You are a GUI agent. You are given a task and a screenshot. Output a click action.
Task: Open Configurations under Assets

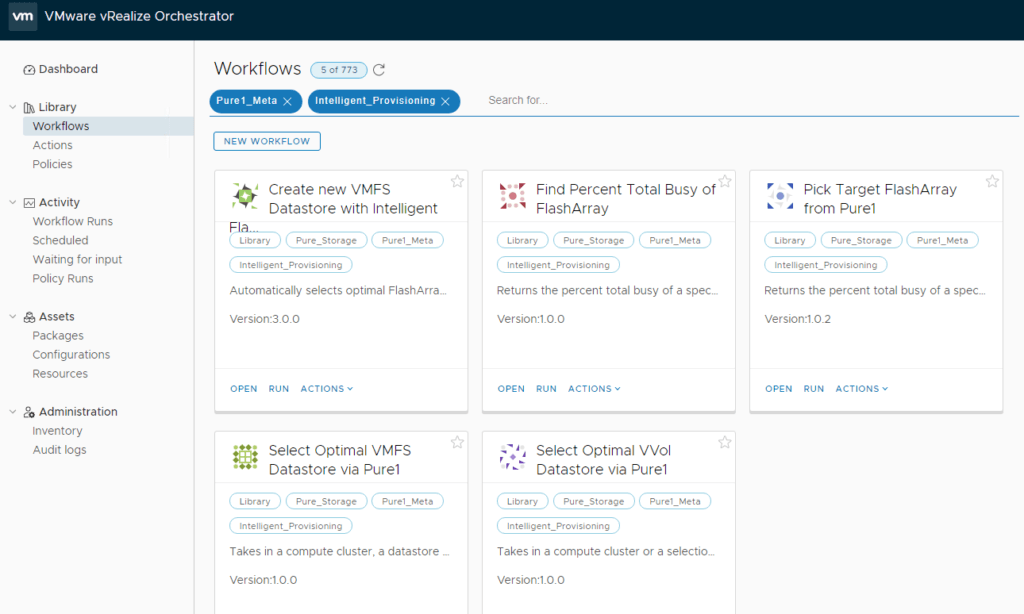tap(71, 355)
